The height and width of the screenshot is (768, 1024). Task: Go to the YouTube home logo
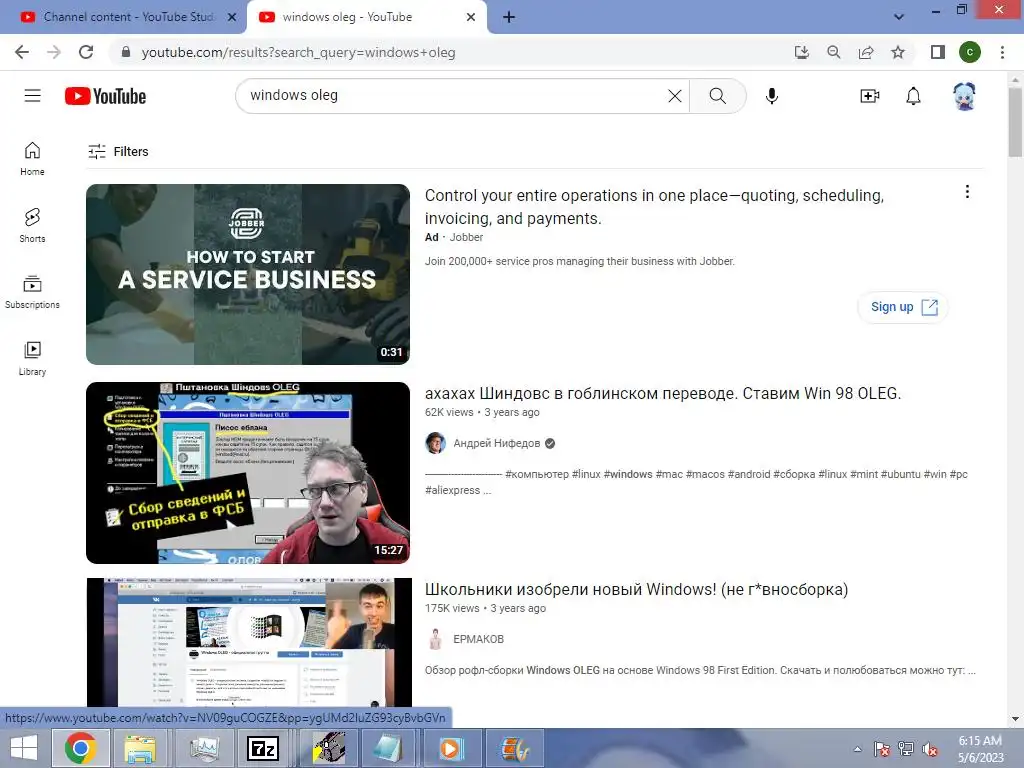tap(105, 96)
